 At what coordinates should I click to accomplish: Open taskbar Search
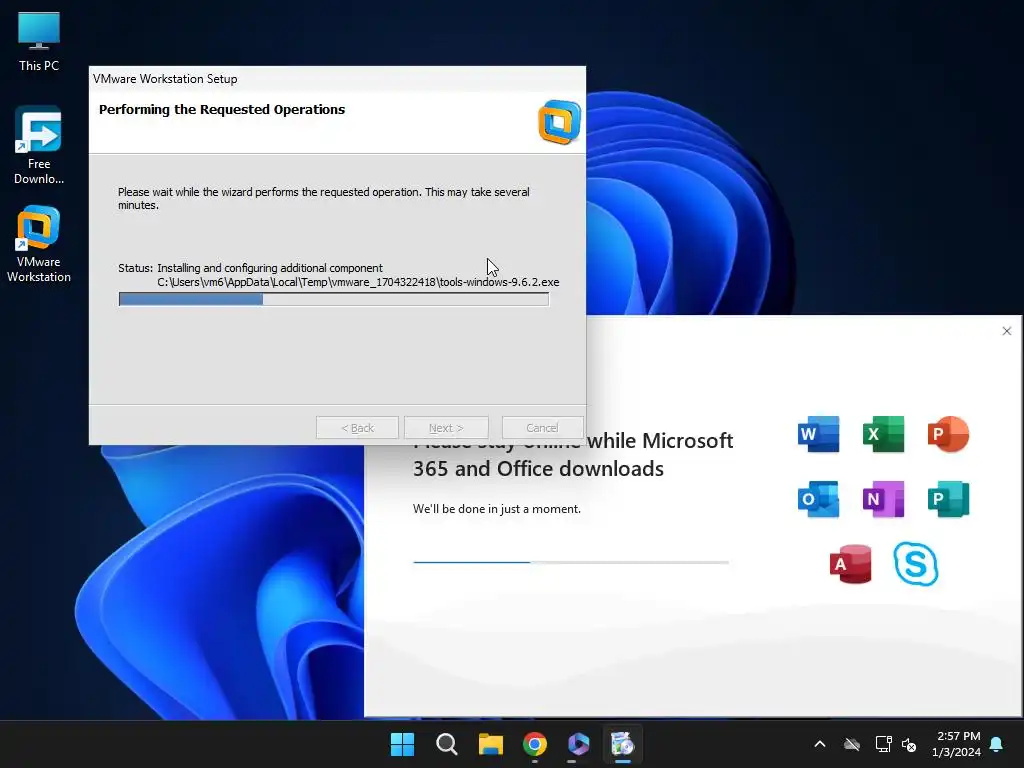(x=447, y=744)
